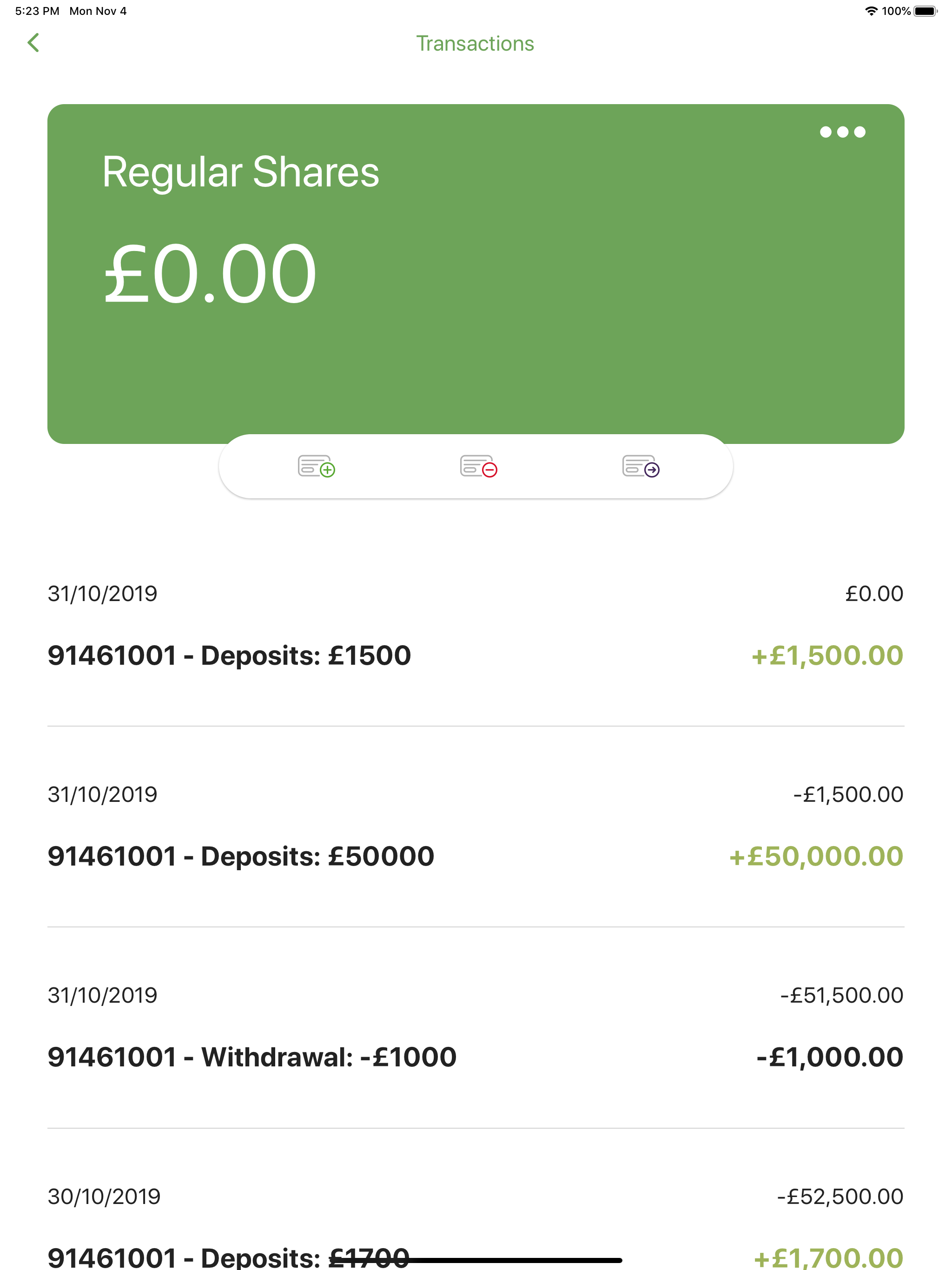
Task: Open the three-dot more options menu
Action: coord(842,132)
